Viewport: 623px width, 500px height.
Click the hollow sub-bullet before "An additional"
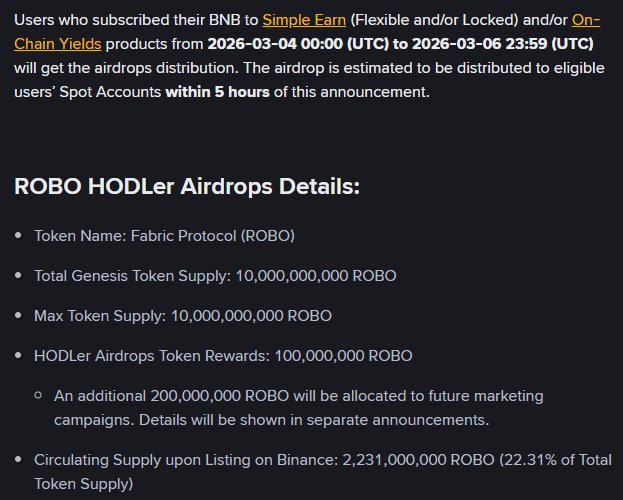click(38, 396)
